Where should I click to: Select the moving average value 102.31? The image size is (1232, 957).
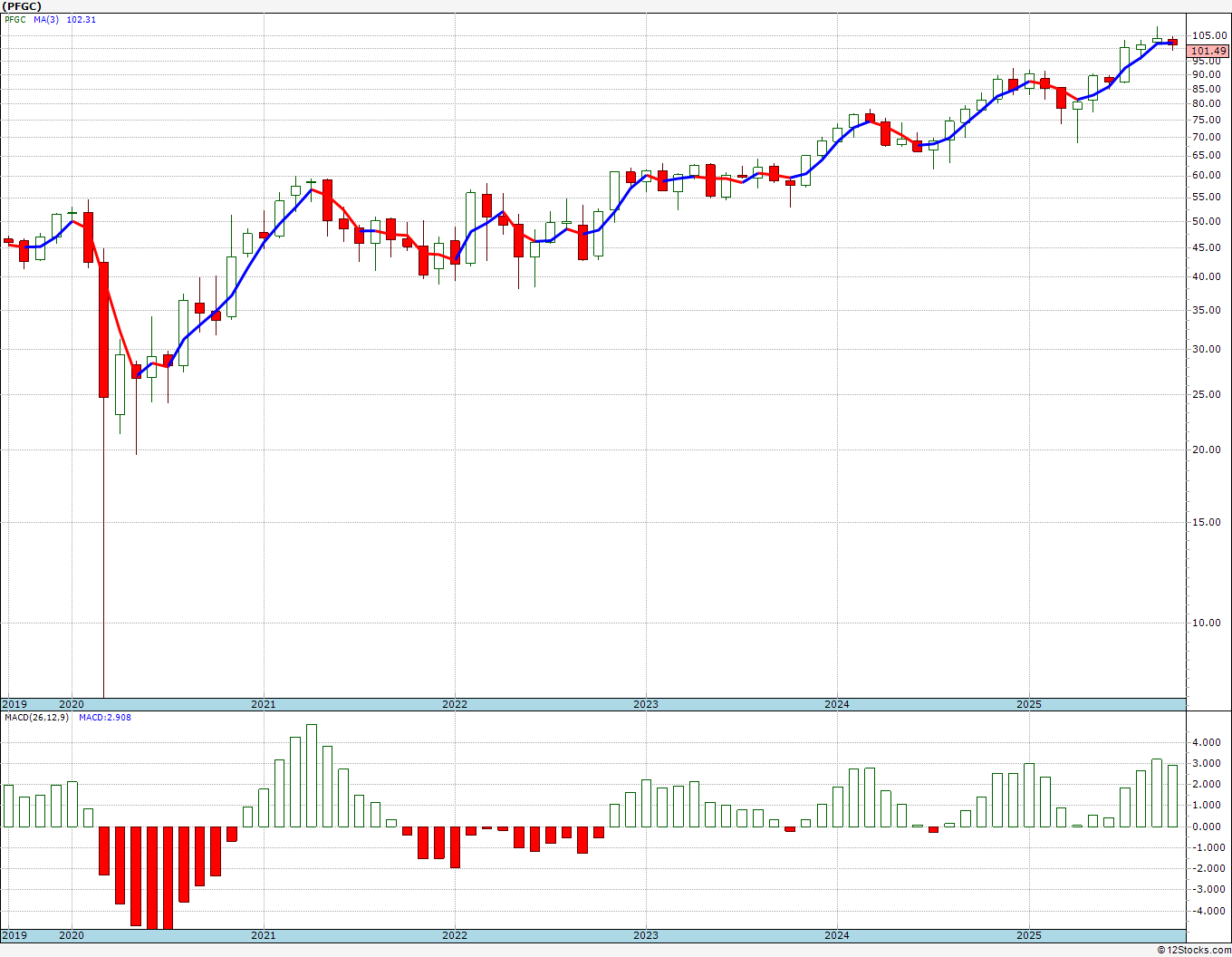[82, 19]
